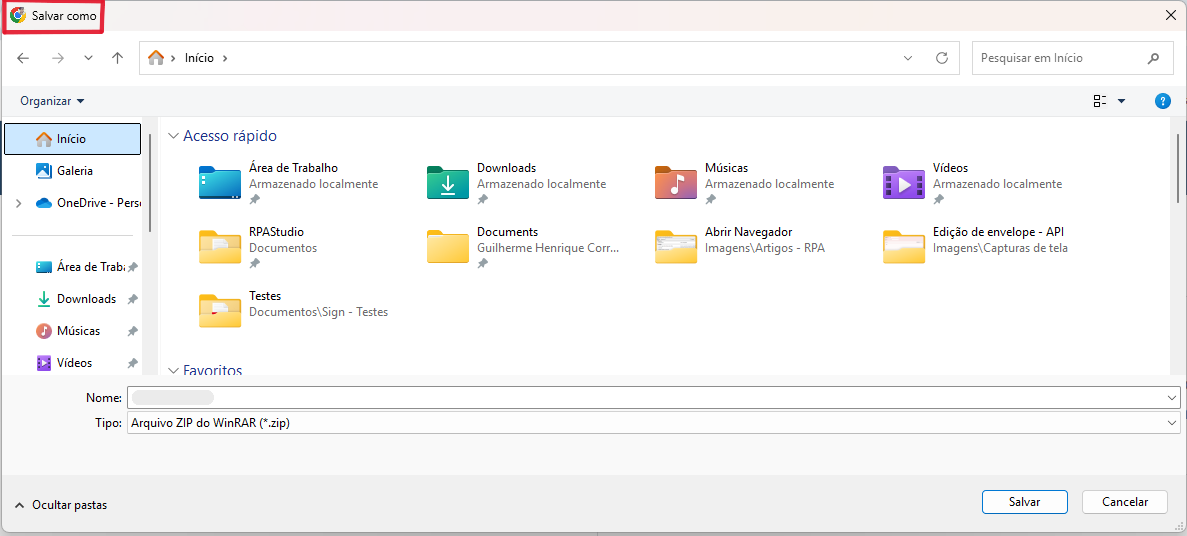
Task: Click the Pesquisar em Início search box
Action: pos(1060,58)
